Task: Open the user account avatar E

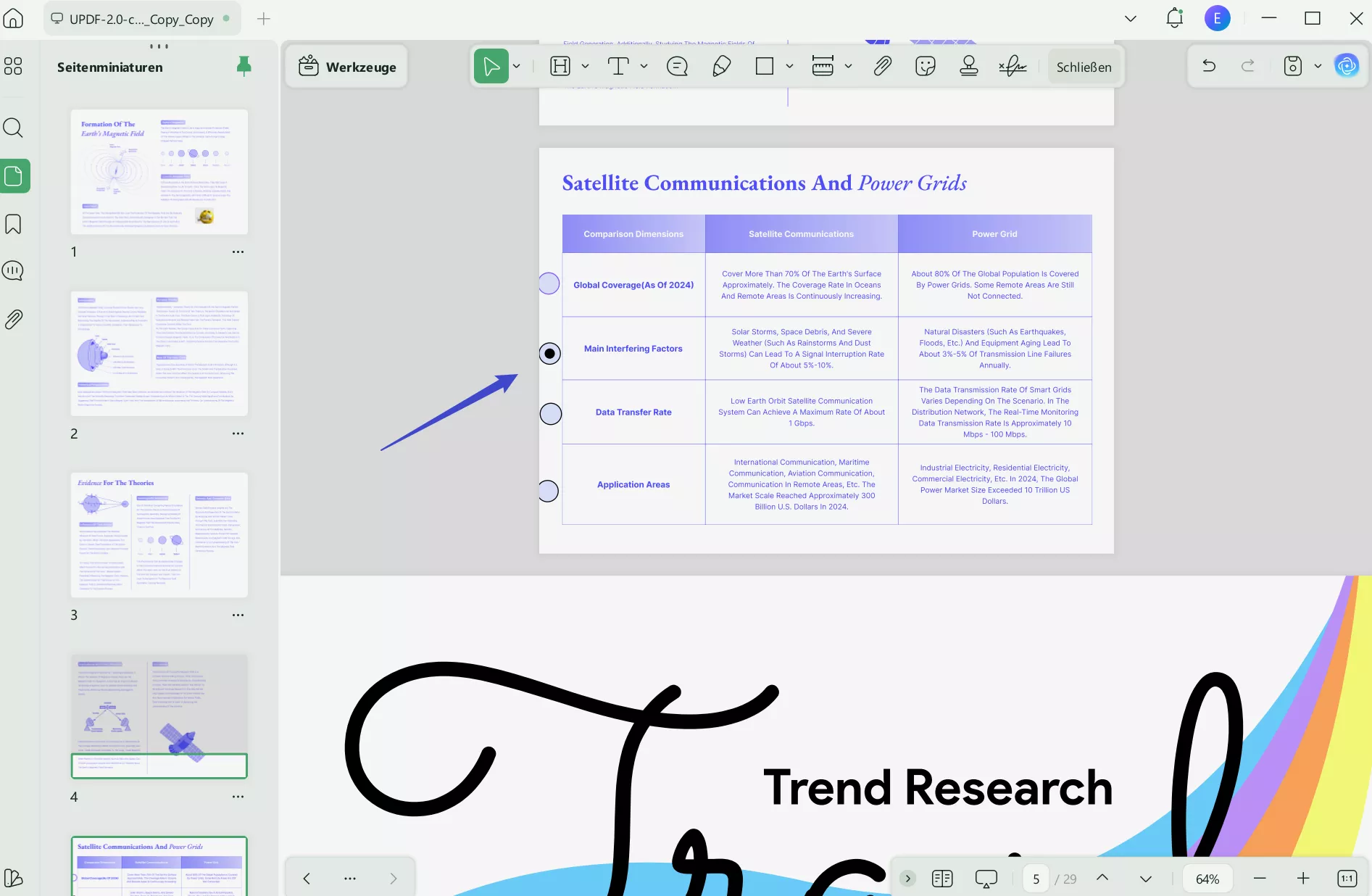Action: click(x=1218, y=18)
